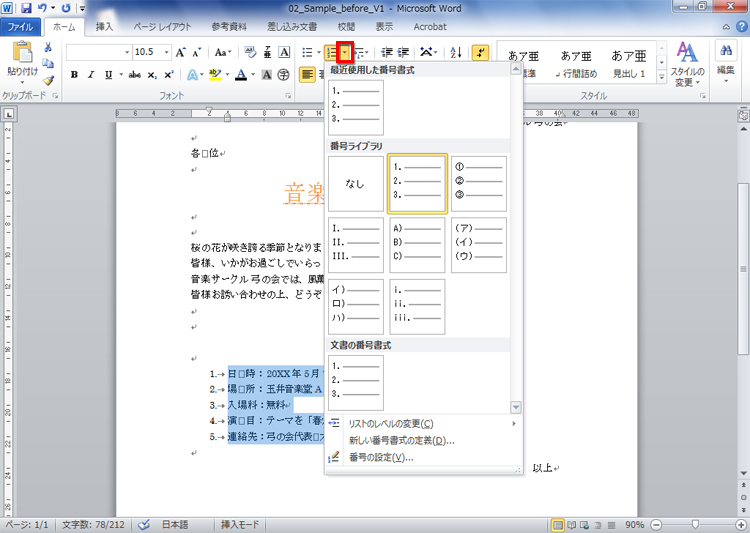750x533 pixels.
Task: Click the zoom slider handle
Action: [x=696, y=524]
